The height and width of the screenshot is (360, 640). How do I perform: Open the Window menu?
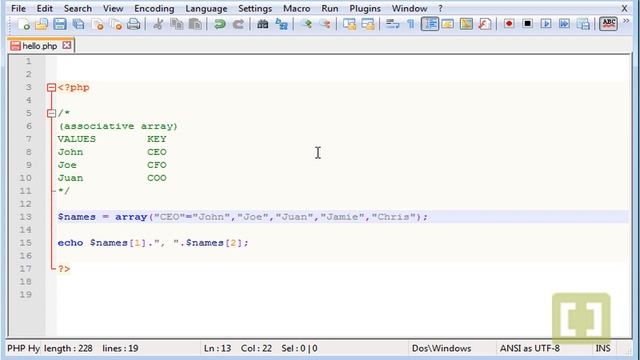(409, 8)
